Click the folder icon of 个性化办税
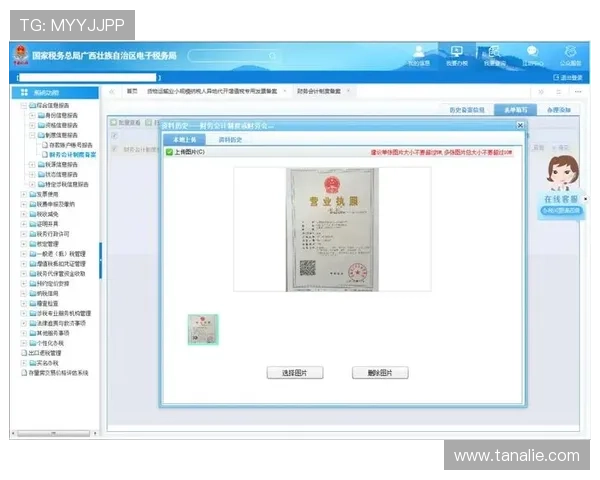The width and height of the screenshot is (600, 480). pos(33,343)
